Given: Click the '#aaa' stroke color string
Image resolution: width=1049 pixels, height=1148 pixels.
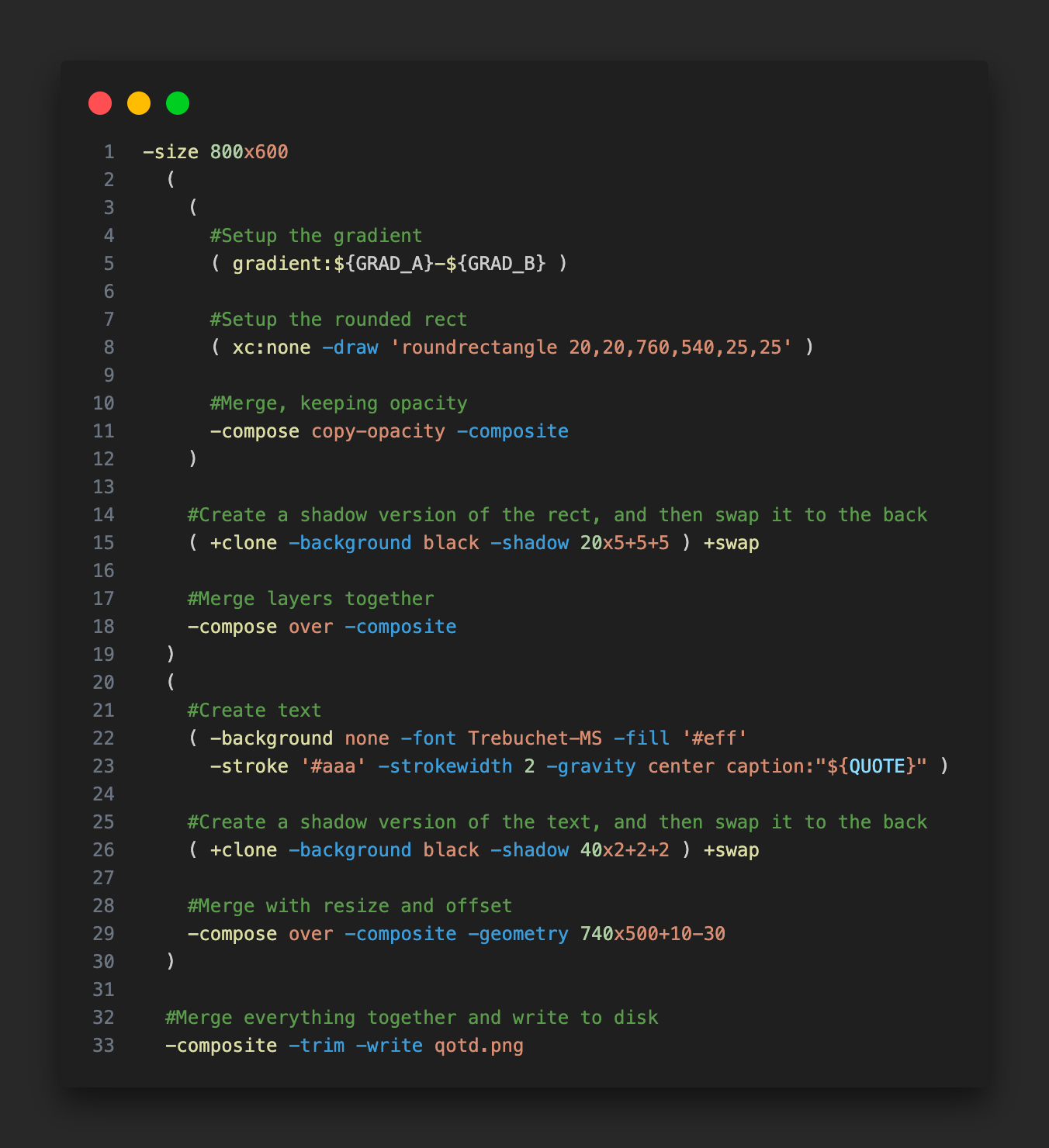Looking at the screenshot, I should (x=333, y=766).
